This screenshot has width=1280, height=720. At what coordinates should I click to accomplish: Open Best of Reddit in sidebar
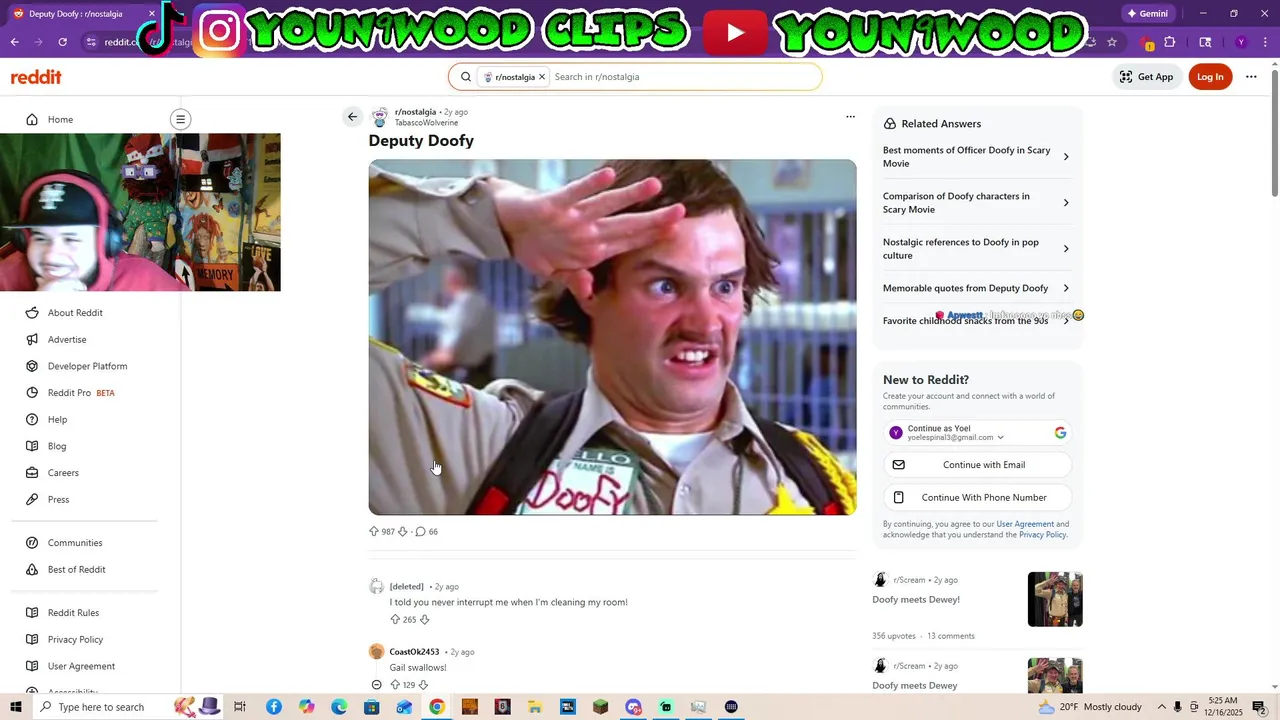tap(76, 570)
